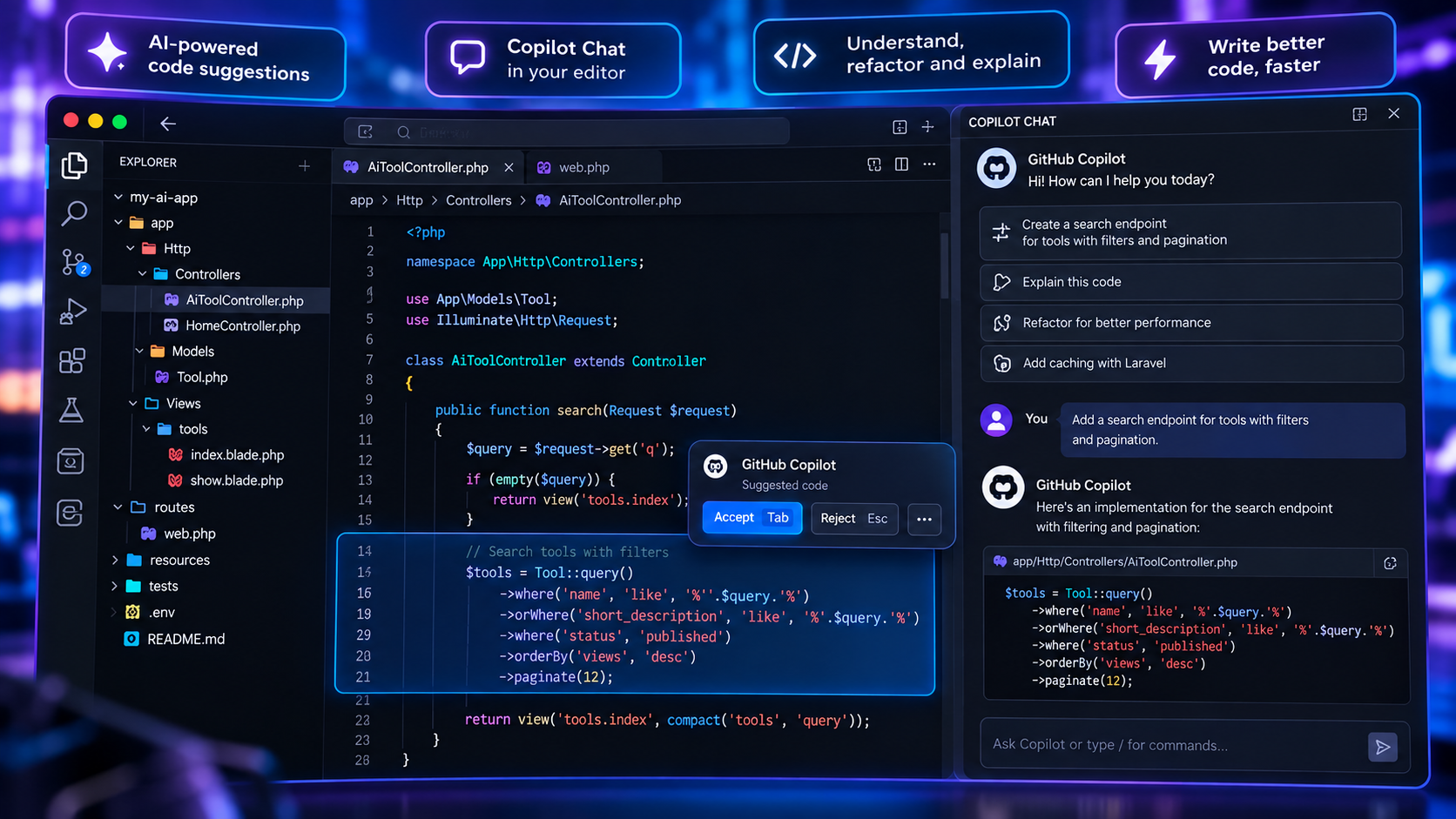Open the Run and Debug view
Image resolution: width=1456 pixels, height=819 pixels.
(x=73, y=311)
